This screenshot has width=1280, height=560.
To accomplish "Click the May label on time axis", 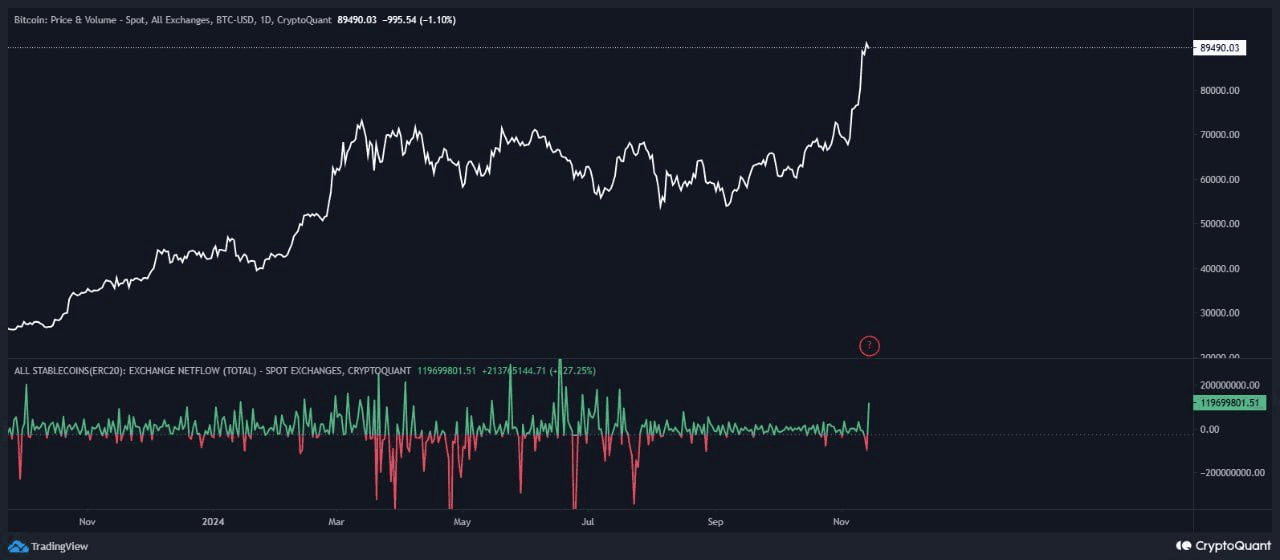I will [x=462, y=522].
